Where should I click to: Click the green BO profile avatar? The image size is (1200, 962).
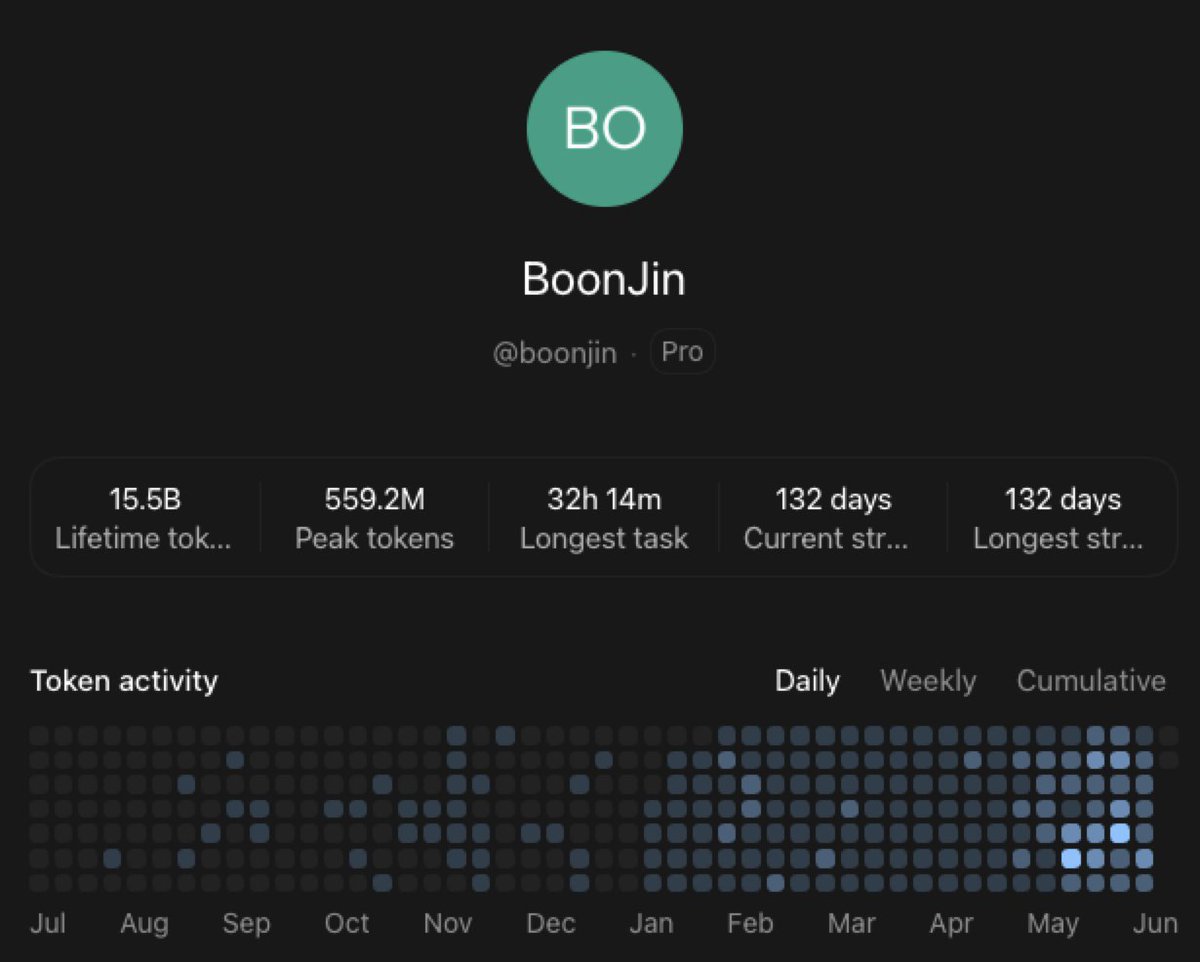click(604, 129)
